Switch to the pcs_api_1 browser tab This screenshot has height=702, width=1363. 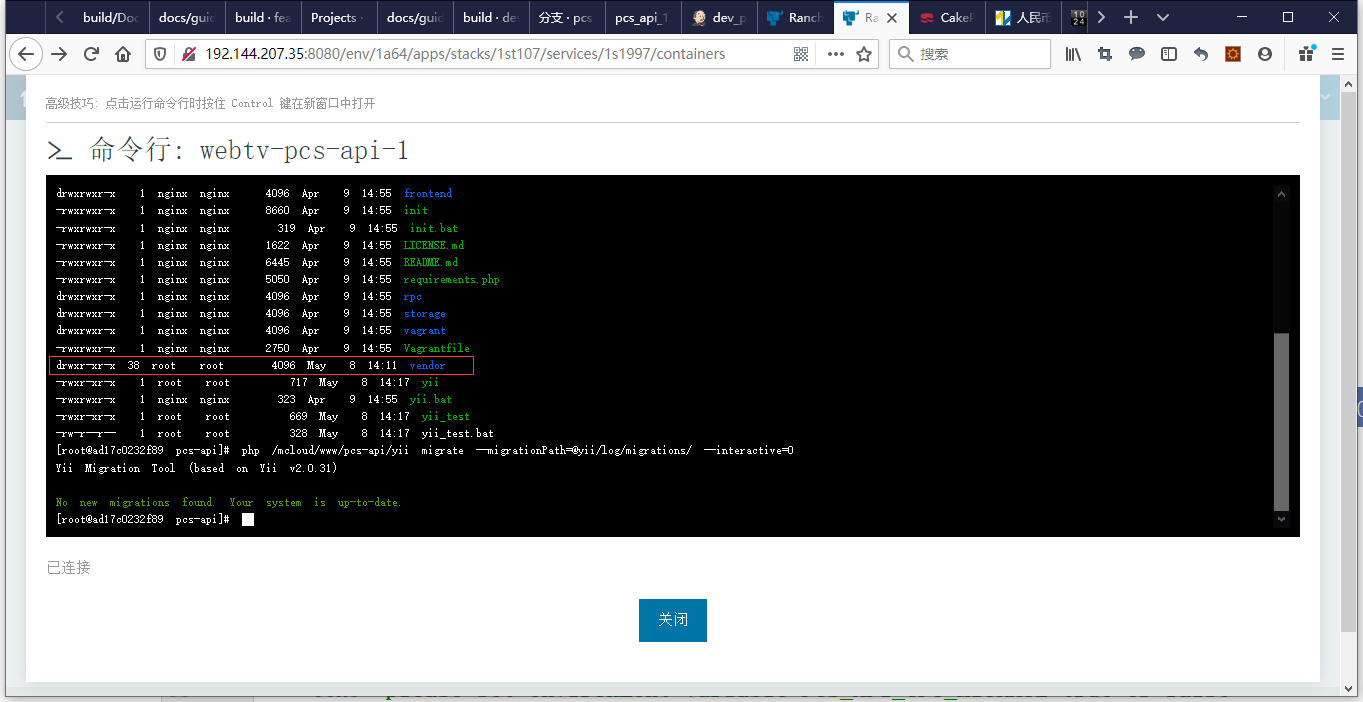click(640, 17)
